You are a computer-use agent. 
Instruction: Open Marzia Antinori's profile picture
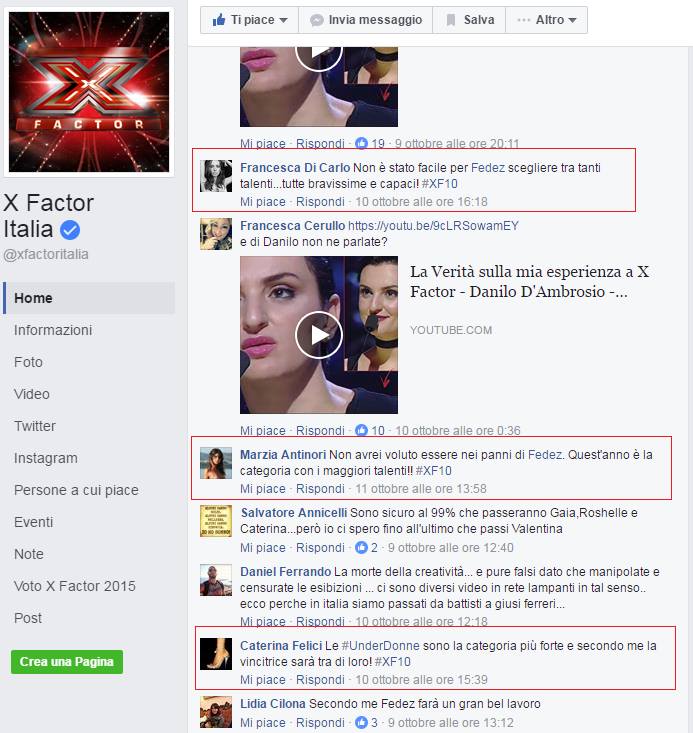pos(216,463)
